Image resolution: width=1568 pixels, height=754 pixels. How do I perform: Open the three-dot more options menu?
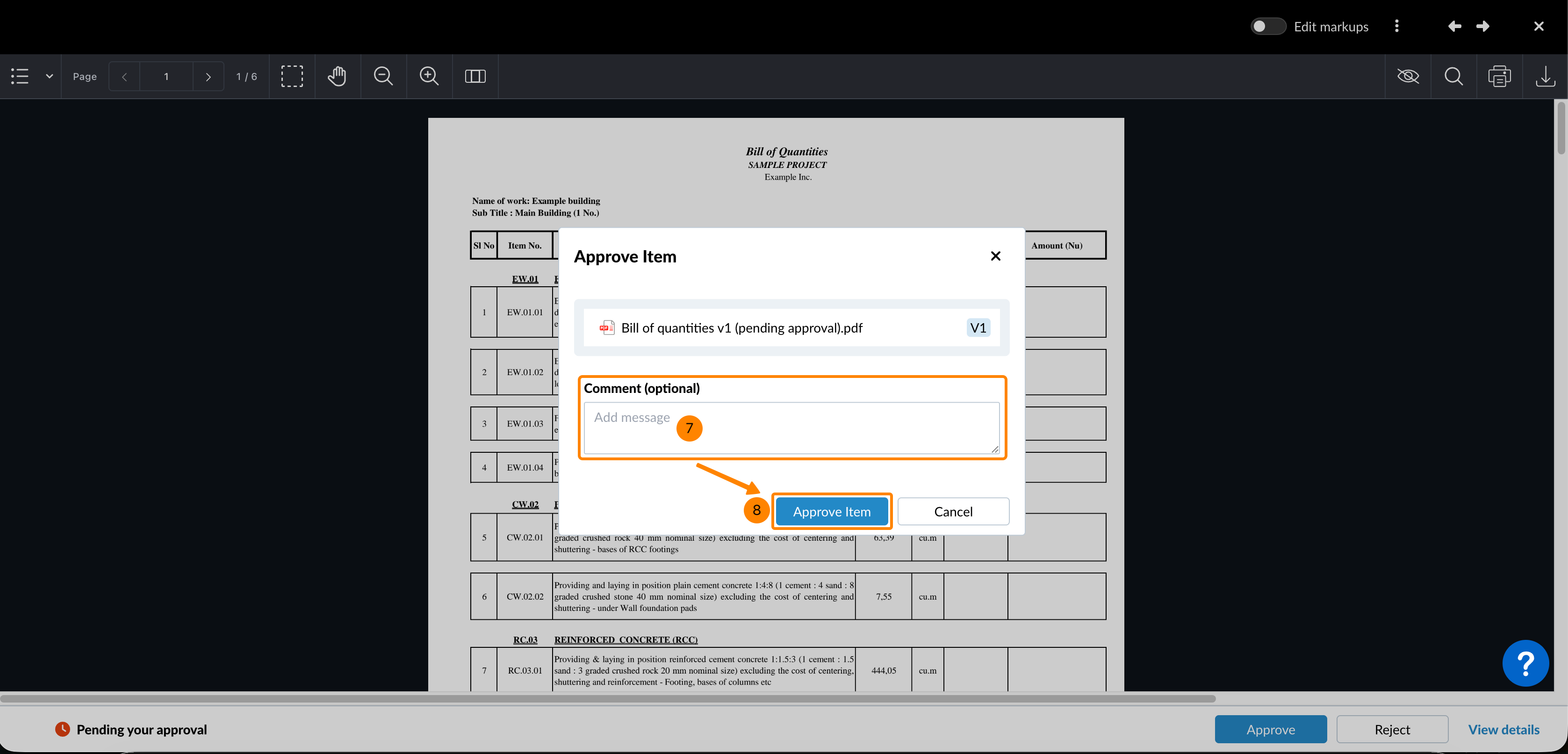click(1396, 26)
